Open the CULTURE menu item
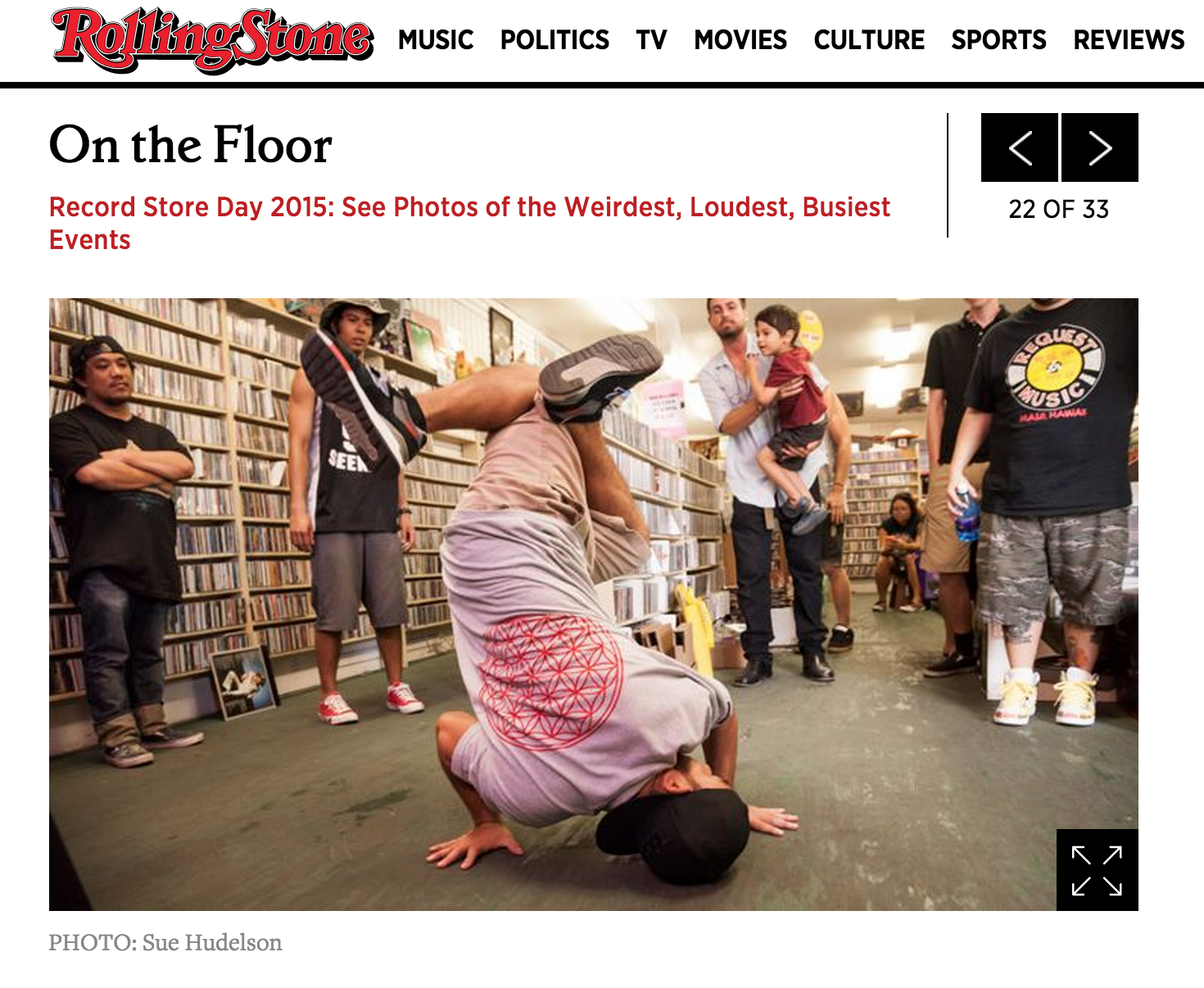Image resolution: width=1204 pixels, height=988 pixels. coord(869,39)
